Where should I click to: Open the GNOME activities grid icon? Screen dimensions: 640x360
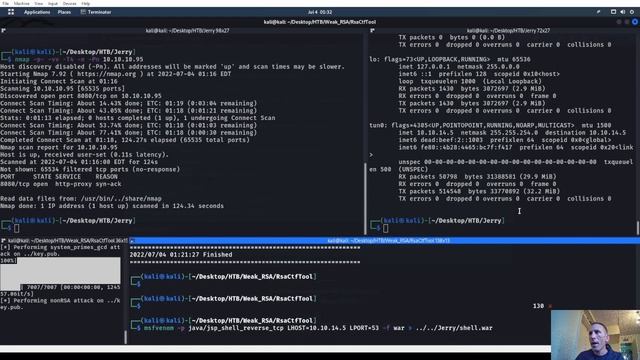click(11, 12)
